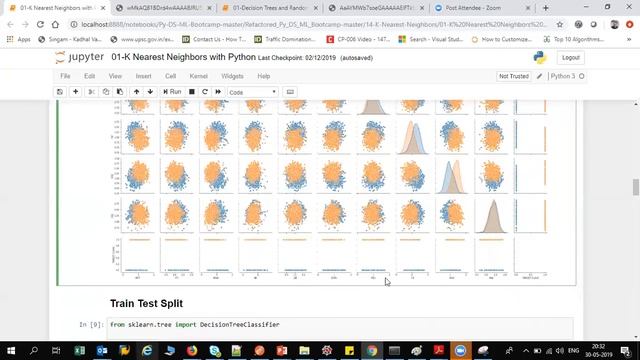This screenshot has height=360, width=640.
Task: Click the browser back arrow
Action: pyautogui.click(x=11, y=24)
